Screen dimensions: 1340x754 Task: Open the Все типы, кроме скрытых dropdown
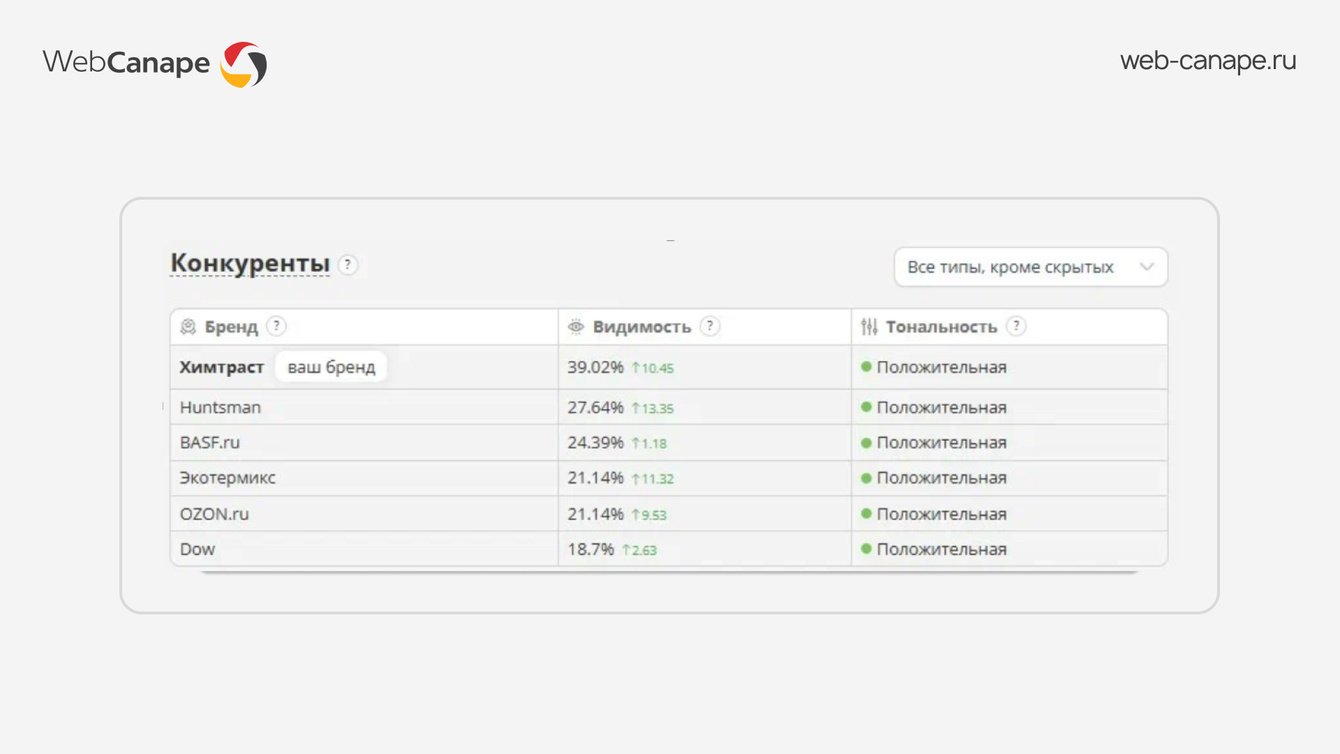click(x=1031, y=267)
